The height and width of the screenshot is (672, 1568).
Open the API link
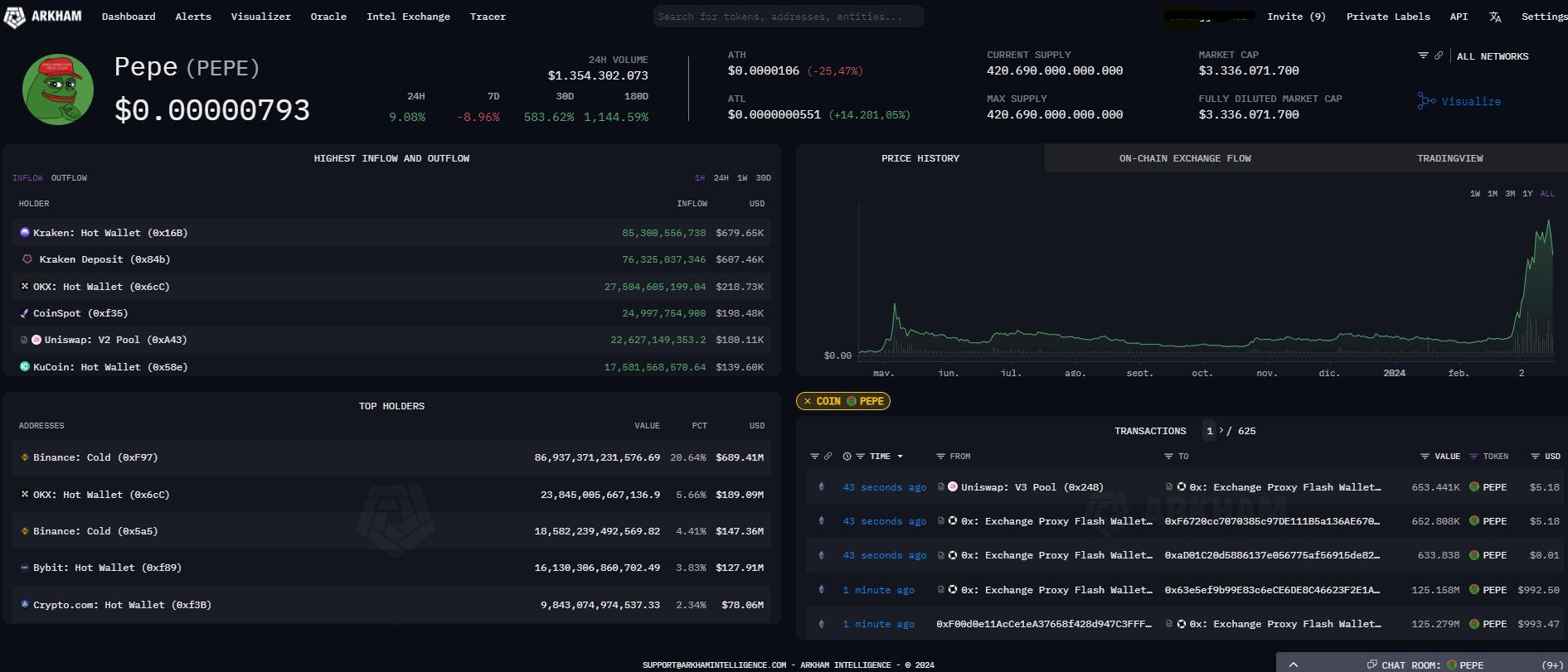click(1459, 17)
